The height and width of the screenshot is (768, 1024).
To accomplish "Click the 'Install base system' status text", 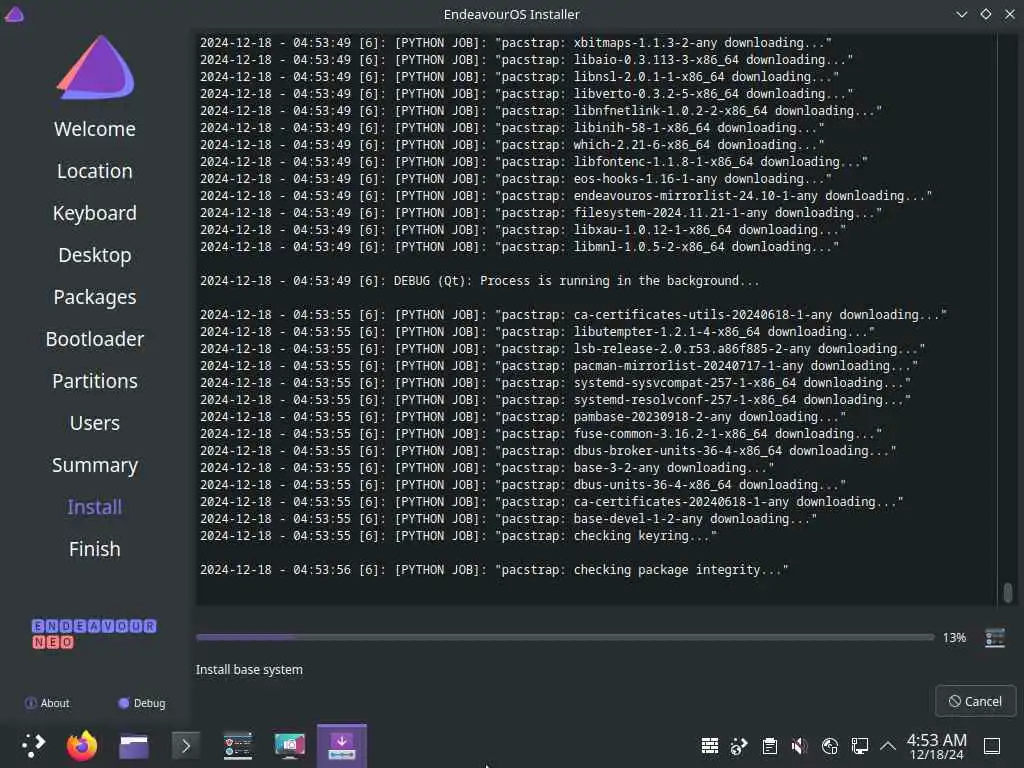I will 249,669.
